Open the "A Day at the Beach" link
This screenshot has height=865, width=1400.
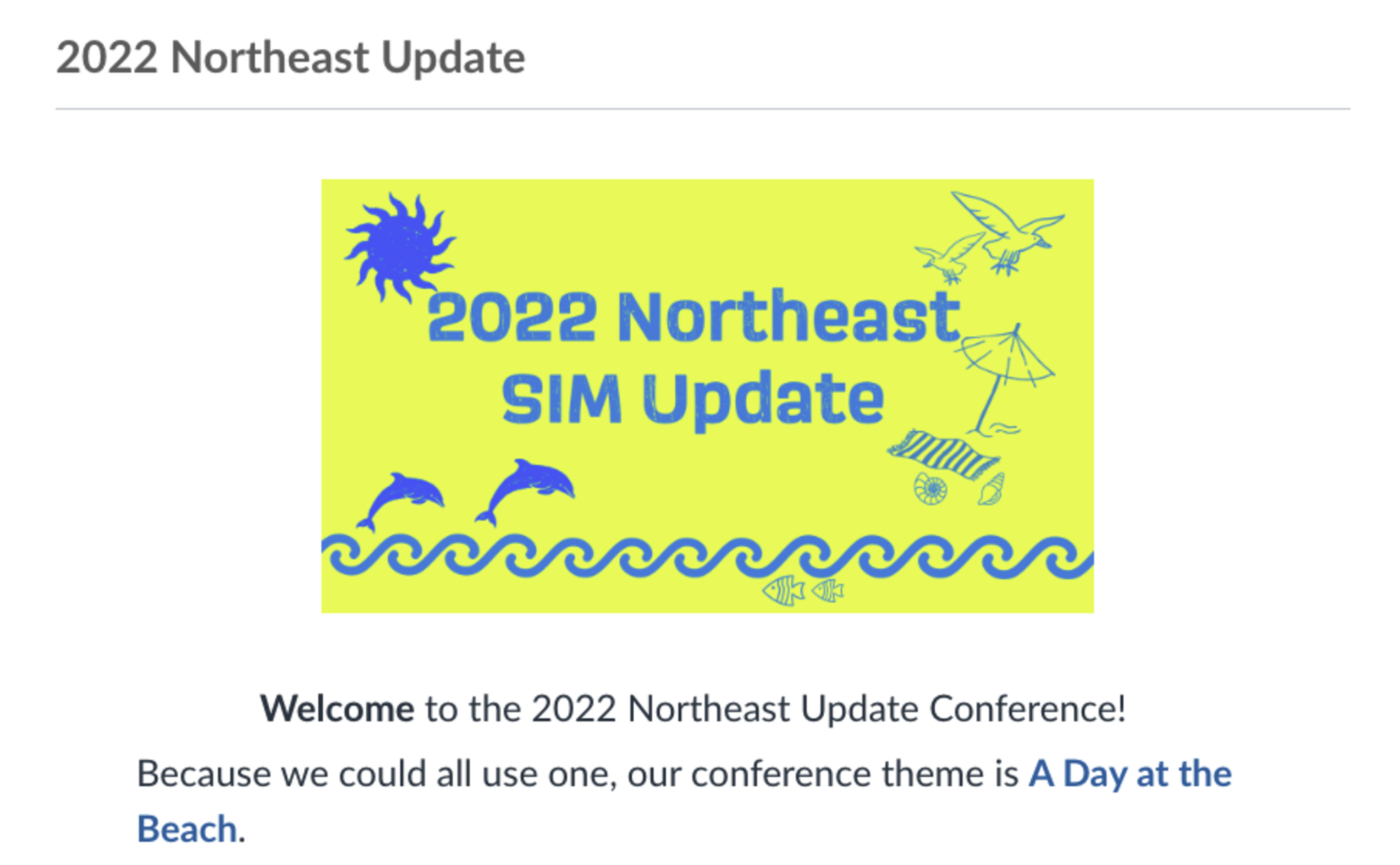click(x=1129, y=774)
